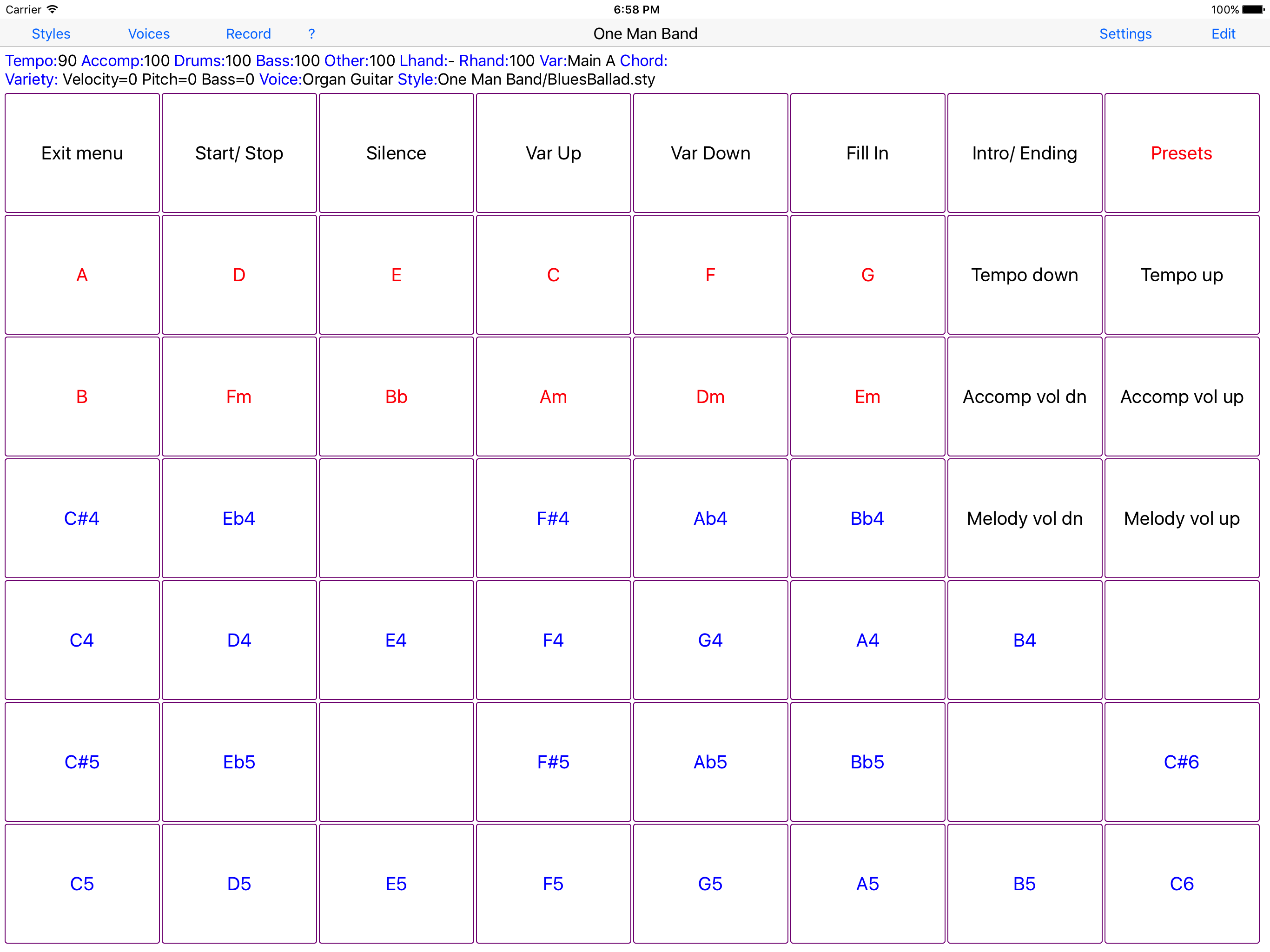Open the red Presets pad
This screenshot has height=952, width=1270.
tap(1182, 153)
